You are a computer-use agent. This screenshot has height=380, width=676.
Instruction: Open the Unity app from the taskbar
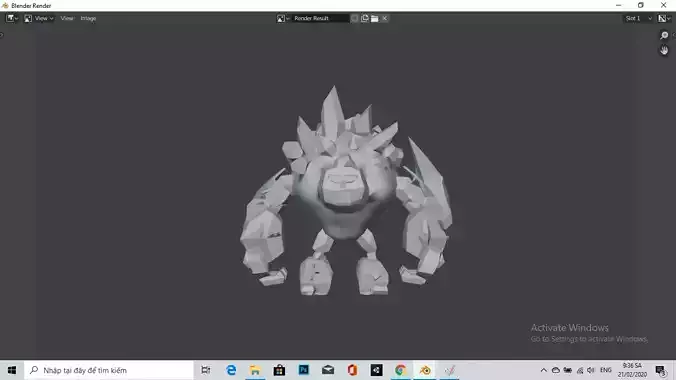(376, 370)
